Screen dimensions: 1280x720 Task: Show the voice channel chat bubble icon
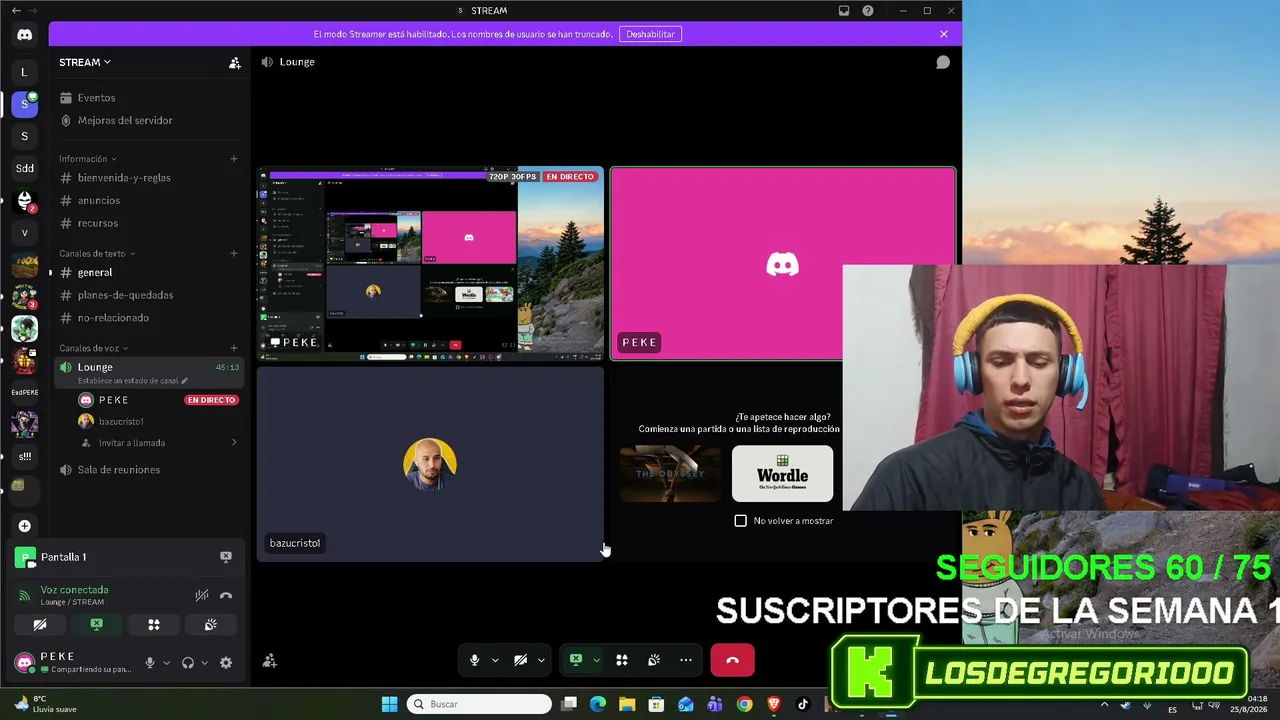(942, 62)
